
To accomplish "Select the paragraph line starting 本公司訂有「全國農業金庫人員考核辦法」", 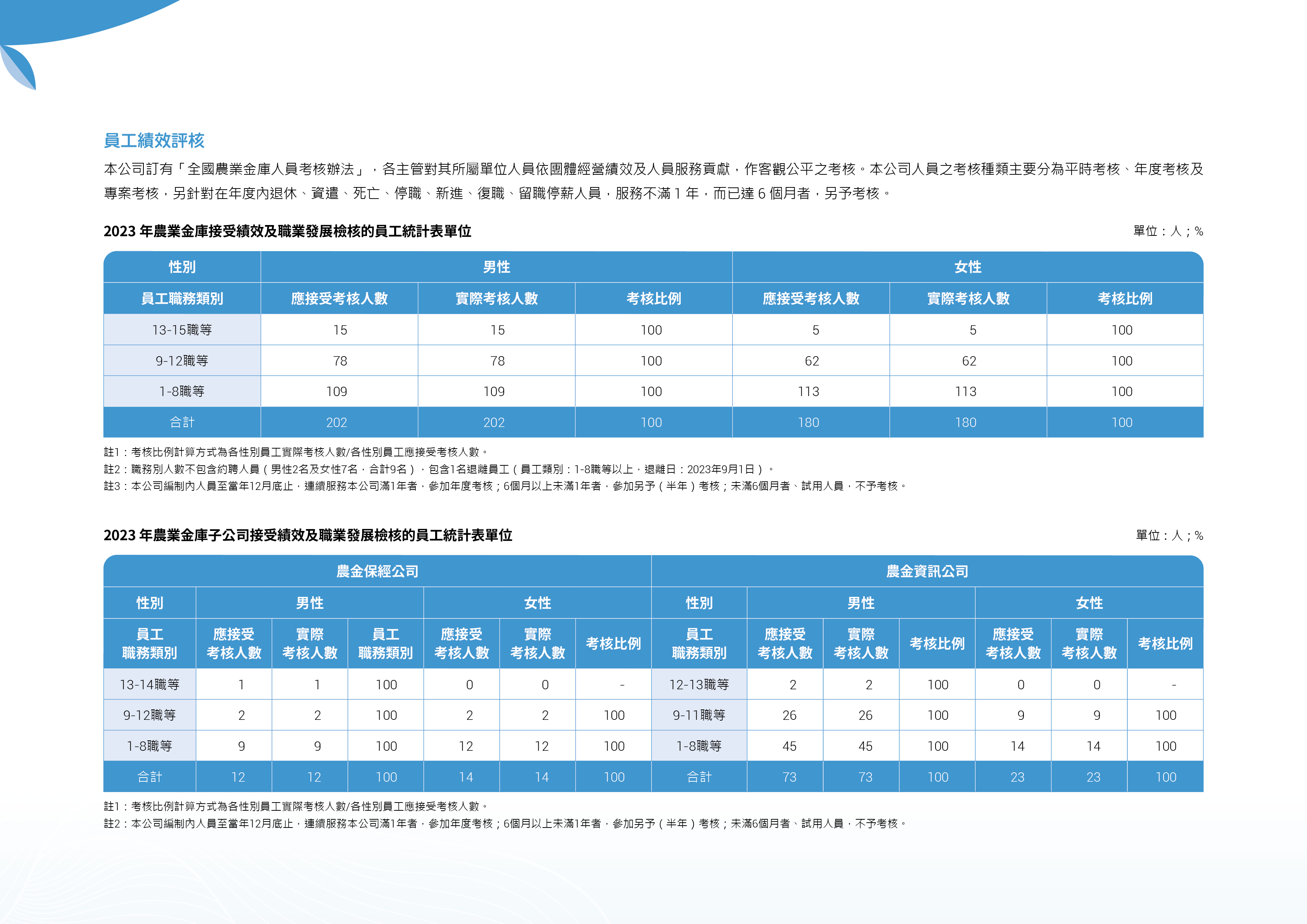I will (x=653, y=169).
